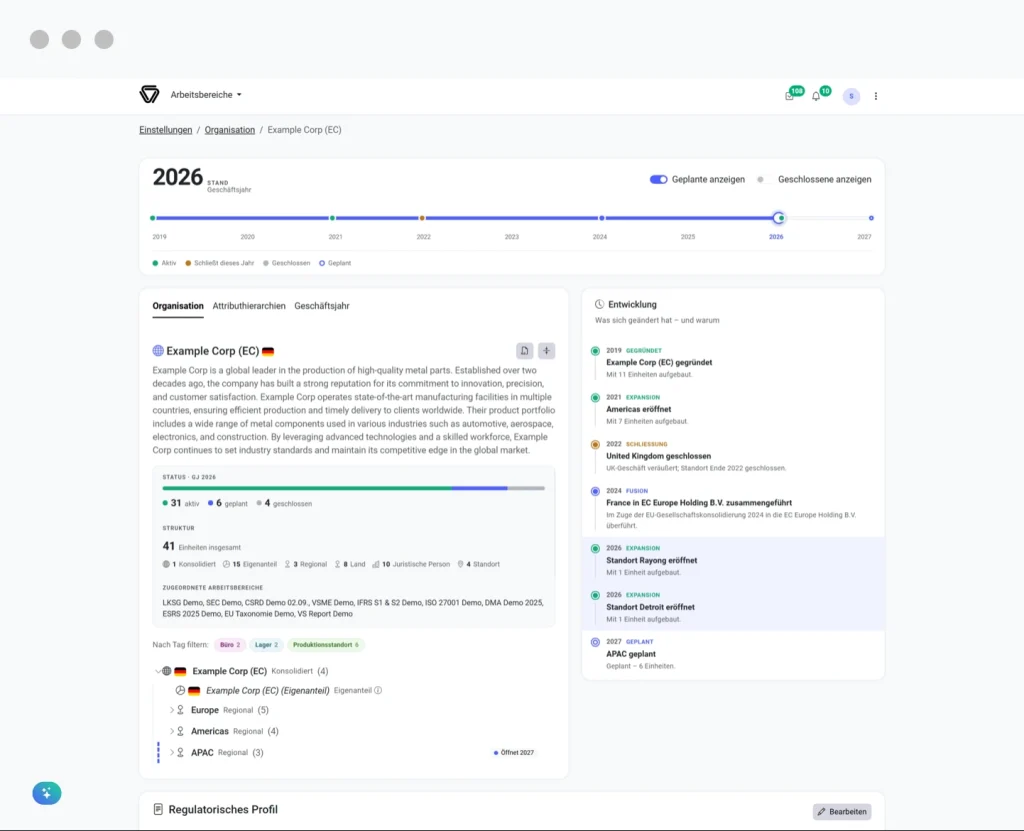Select the 2022 orange timeline marker

[422, 218]
